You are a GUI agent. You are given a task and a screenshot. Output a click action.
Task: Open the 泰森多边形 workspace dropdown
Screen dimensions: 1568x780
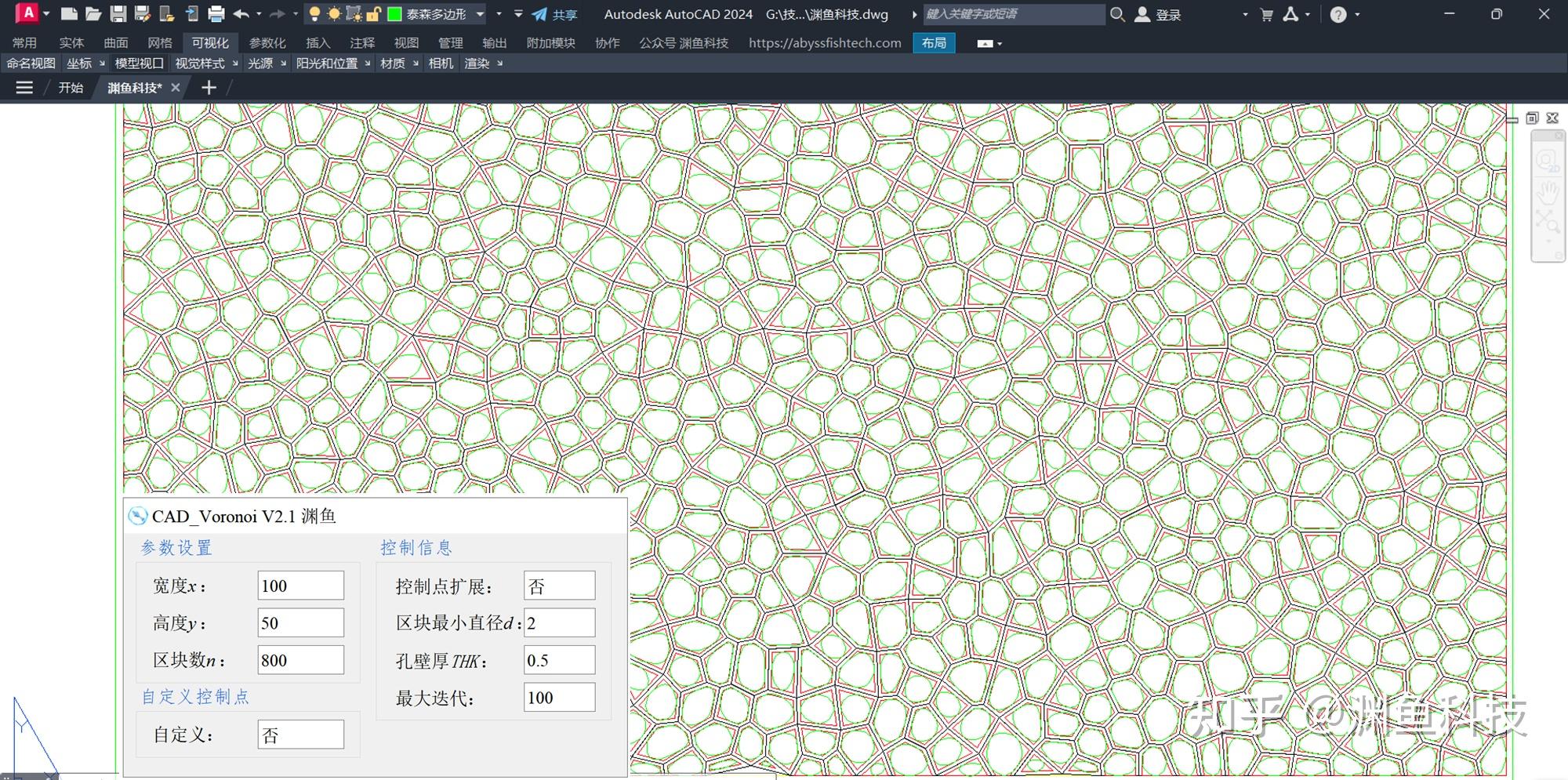pyautogui.click(x=481, y=14)
